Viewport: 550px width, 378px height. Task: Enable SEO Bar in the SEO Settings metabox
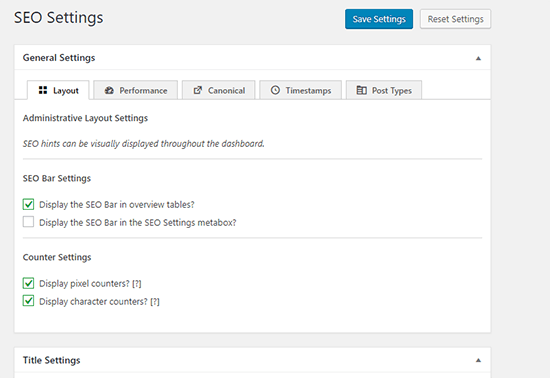click(28, 222)
